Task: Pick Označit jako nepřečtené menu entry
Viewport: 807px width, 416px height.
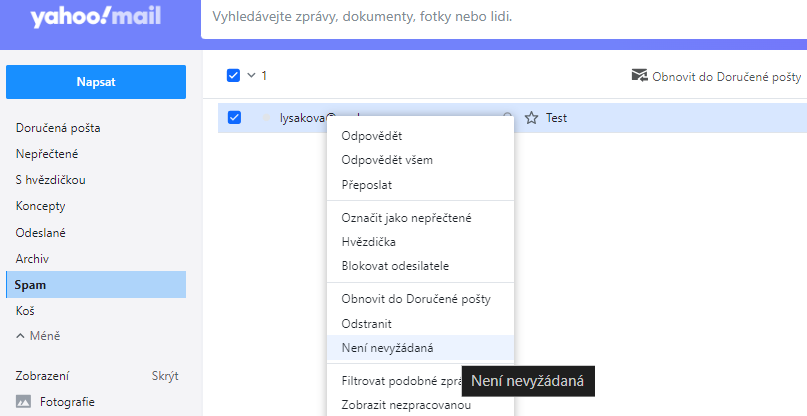Action: 406,217
